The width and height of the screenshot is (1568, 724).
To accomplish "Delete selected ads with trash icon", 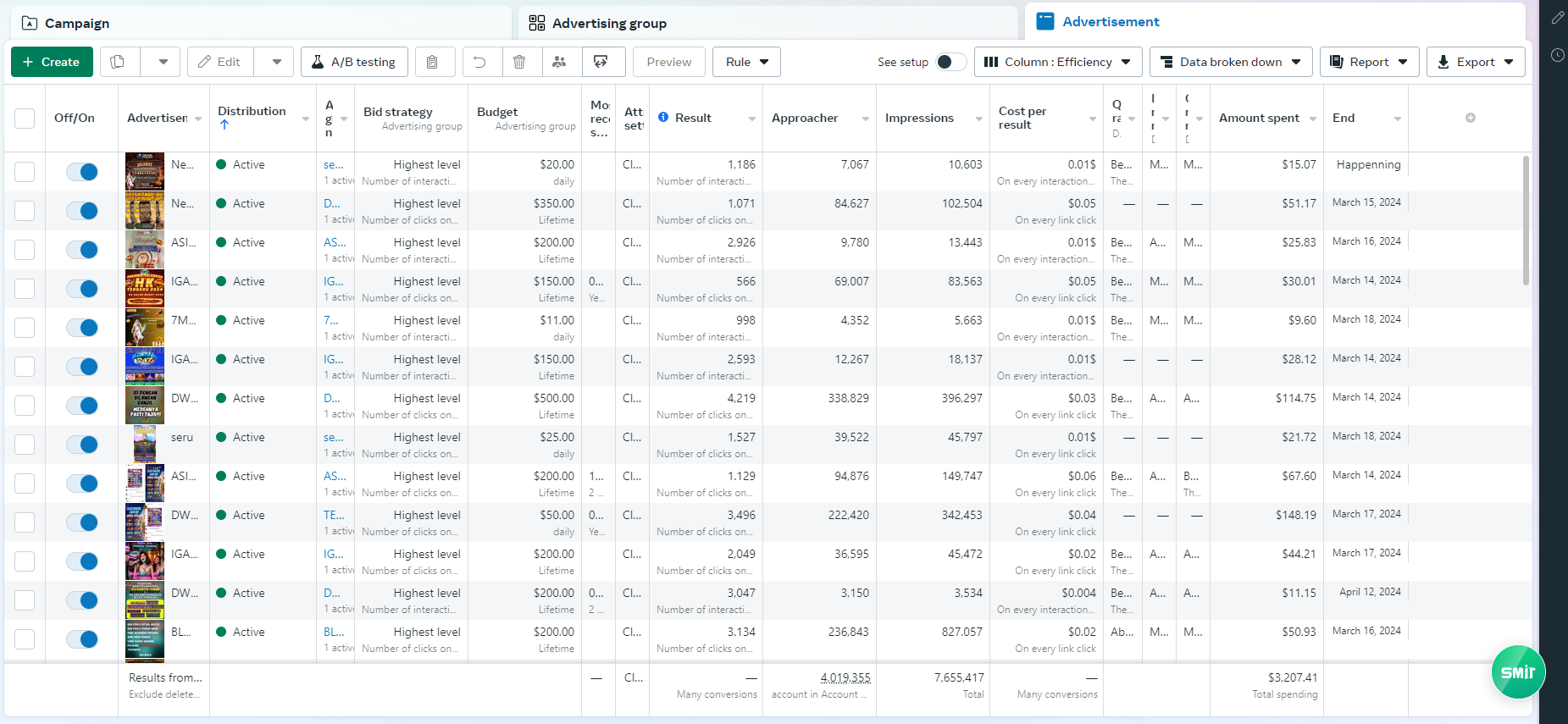I will [x=520, y=62].
